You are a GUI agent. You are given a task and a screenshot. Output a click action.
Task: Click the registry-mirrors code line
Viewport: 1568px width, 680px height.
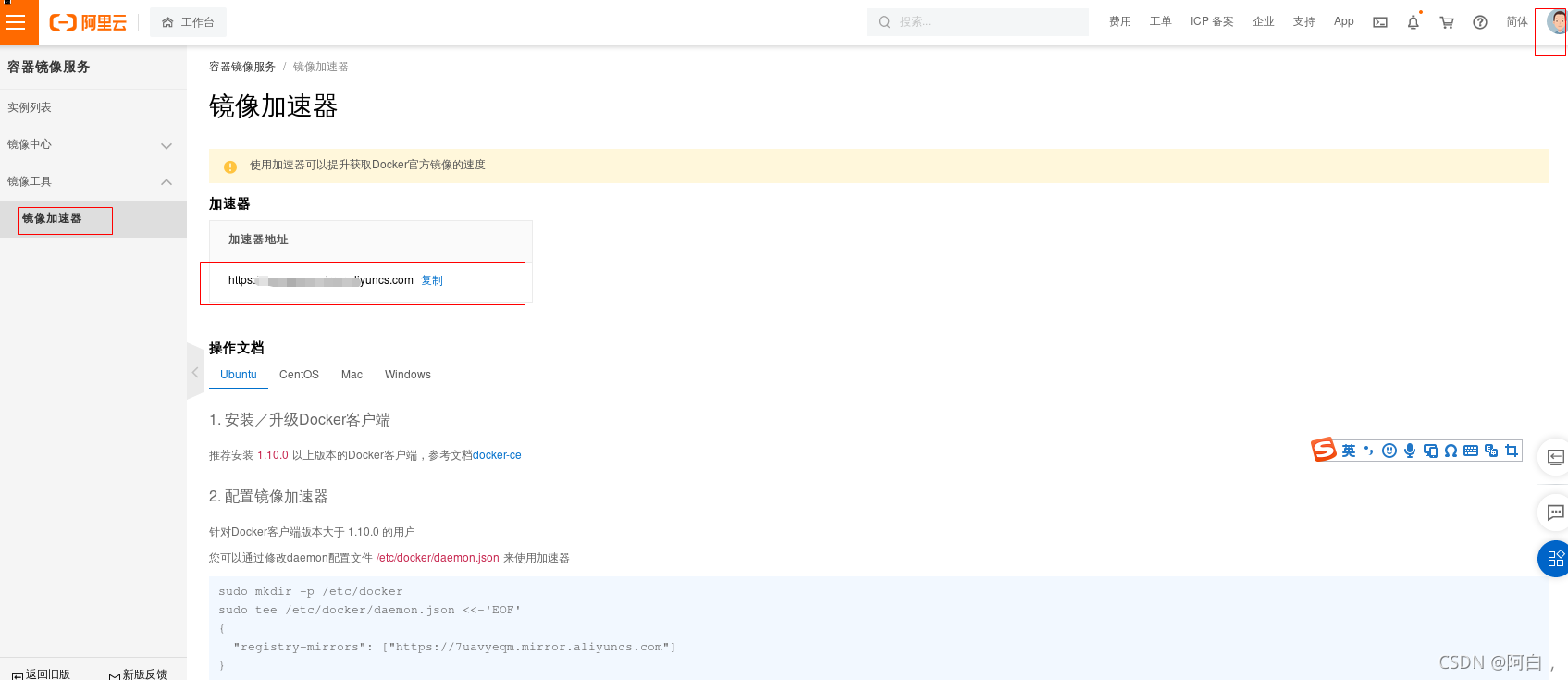click(x=454, y=647)
